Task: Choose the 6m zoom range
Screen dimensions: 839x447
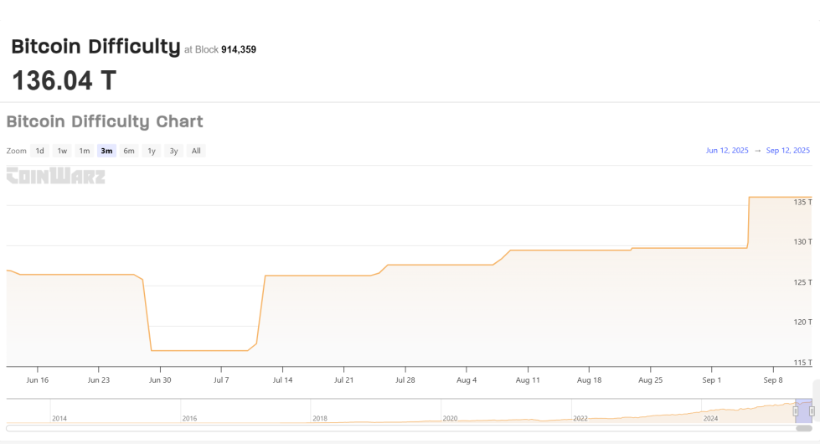Action: coord(129,151)
